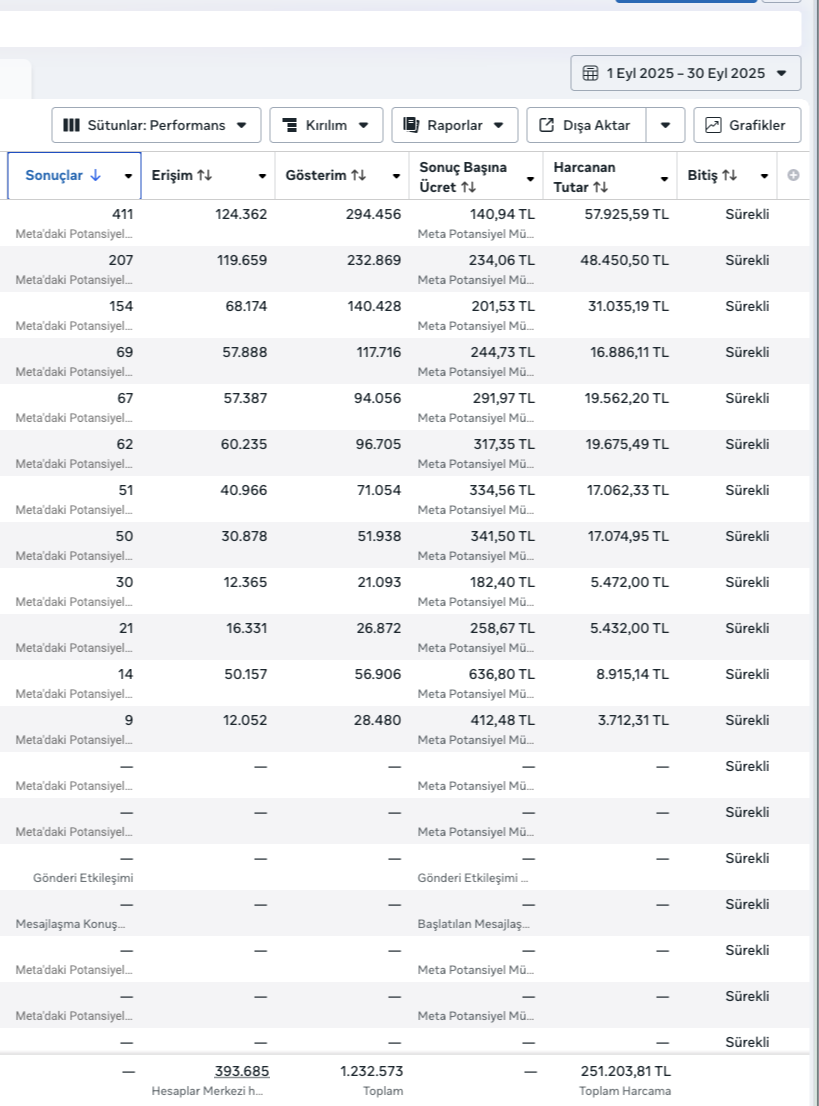Viewport: 819px width, 1106px height.
Task: Click the Gösterim sort arrows icon
Action: [x=358, y=176]
